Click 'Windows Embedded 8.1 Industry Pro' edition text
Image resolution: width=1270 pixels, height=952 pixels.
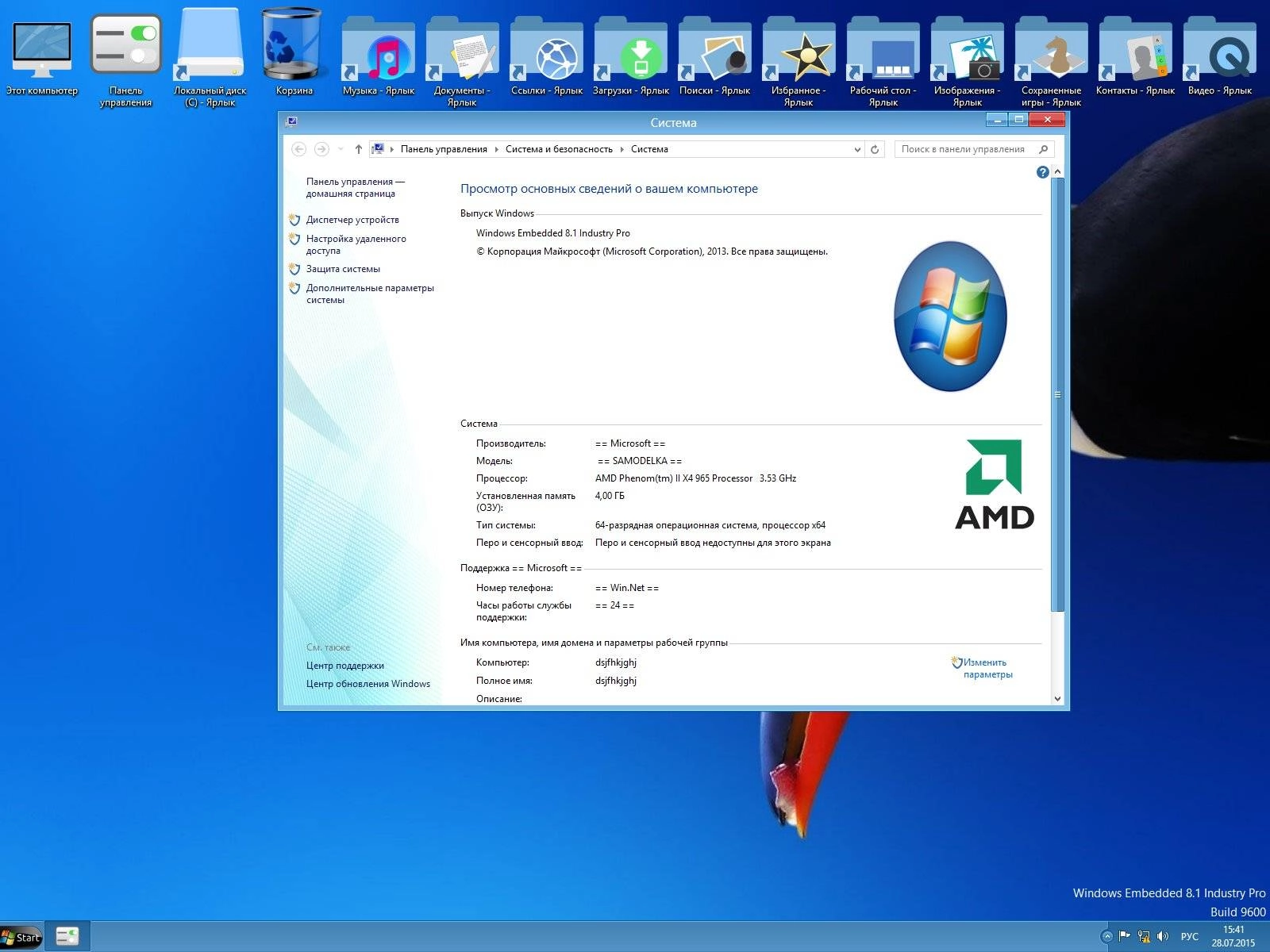[553, 233]
